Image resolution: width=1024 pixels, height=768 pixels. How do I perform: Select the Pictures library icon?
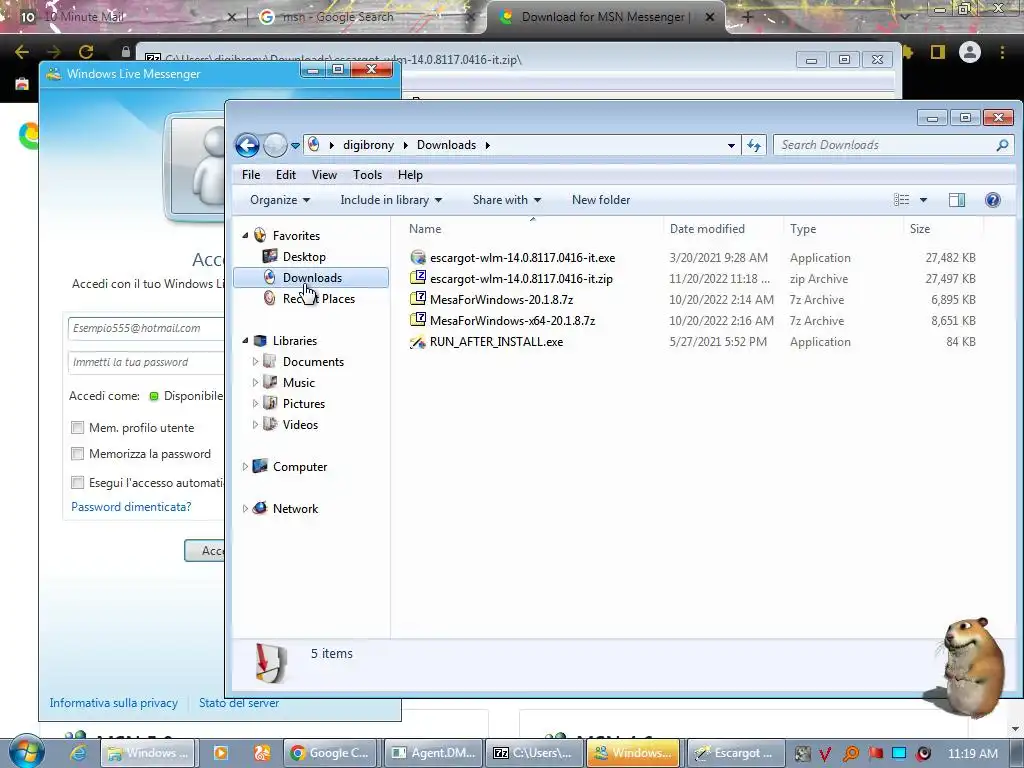coord(270,403)
